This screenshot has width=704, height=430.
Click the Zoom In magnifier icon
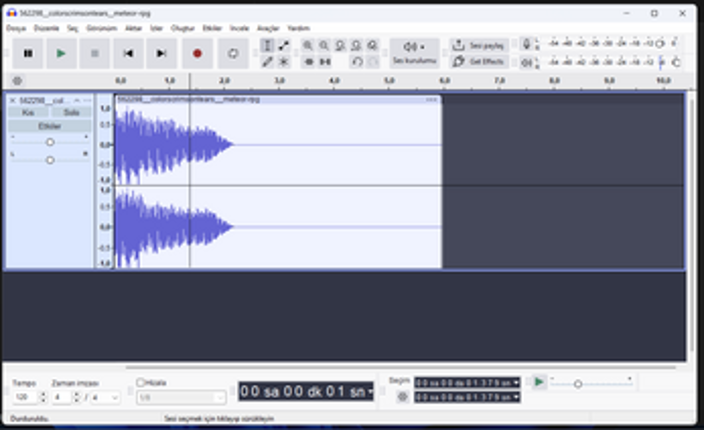click(x=308, y=46)
